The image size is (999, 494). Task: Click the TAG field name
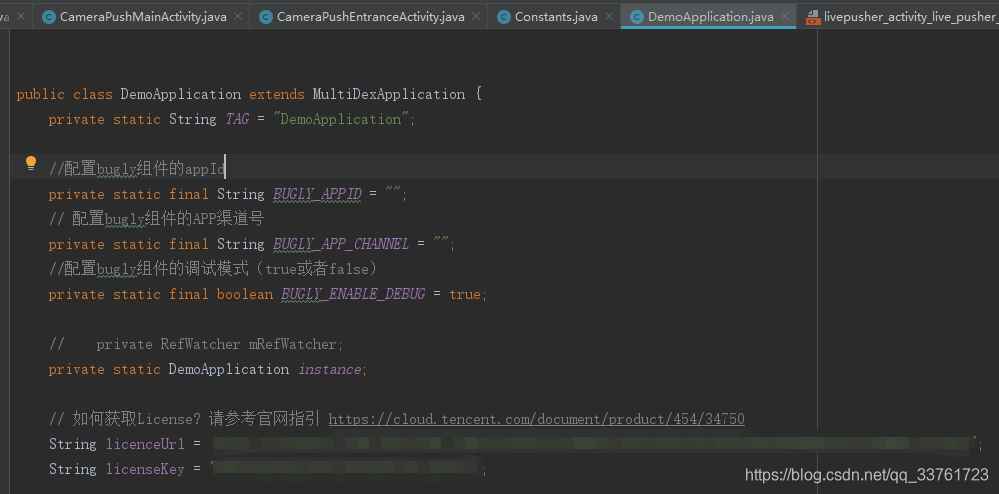[237, 119]
